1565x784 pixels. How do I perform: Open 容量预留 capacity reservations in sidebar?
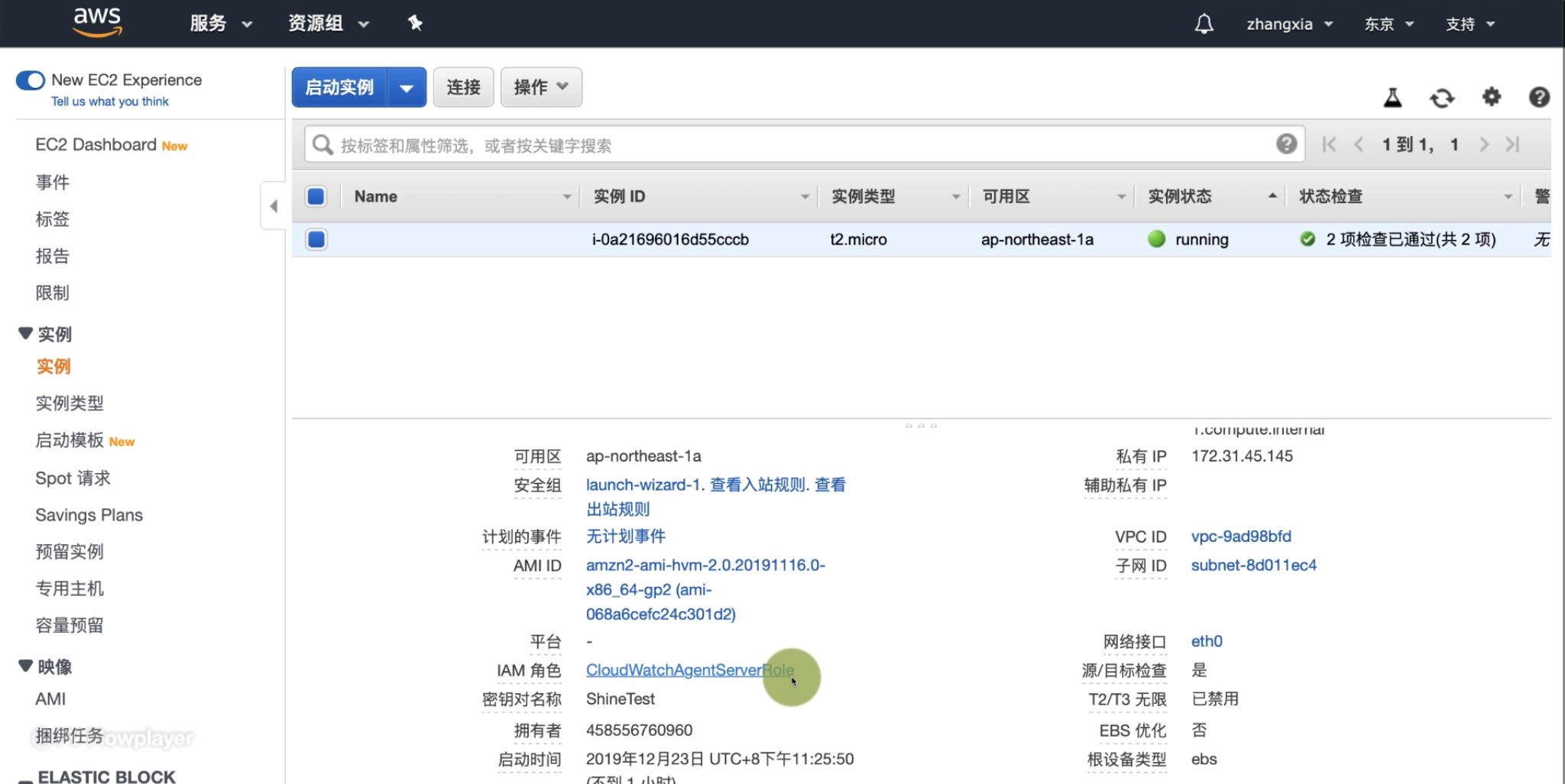(70, 625)
